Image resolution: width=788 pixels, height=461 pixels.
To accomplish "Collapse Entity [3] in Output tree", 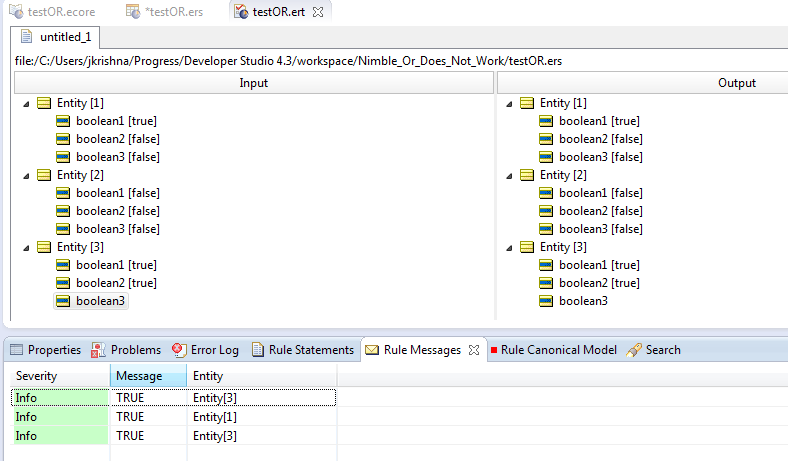I will (x=509, y=248).
